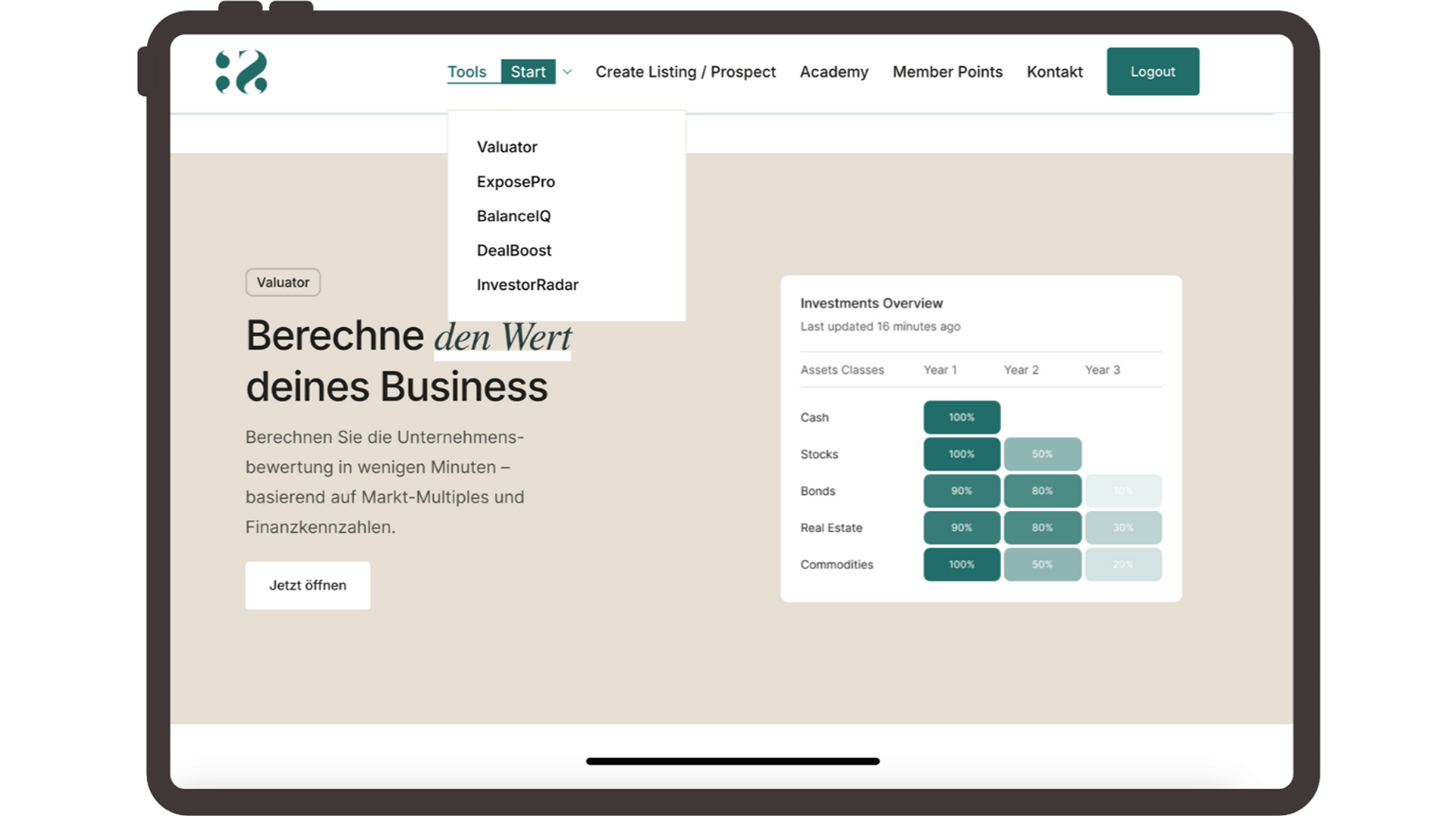The height and width of the screenshot is (819, 1456).
Task: Click Real Estate Year 3 30% cell
Action: [1122, 528]
